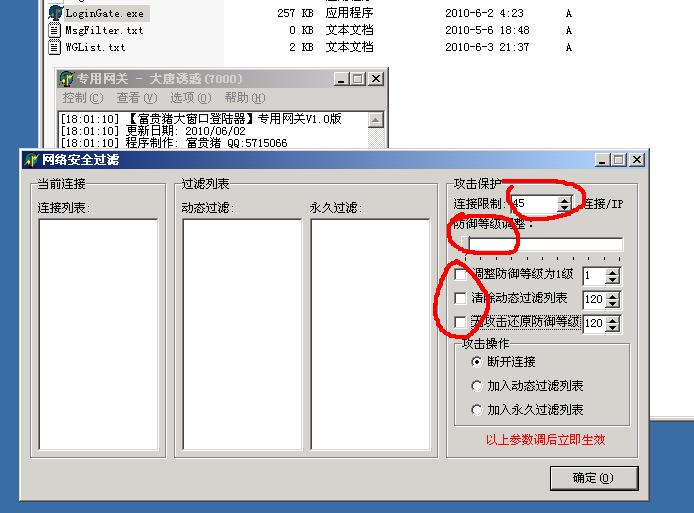Image resolution: width=694 pixels, height=513 pixels.
Task: Select the MsgFilter.txt file icon
Action: coord(55,31)
